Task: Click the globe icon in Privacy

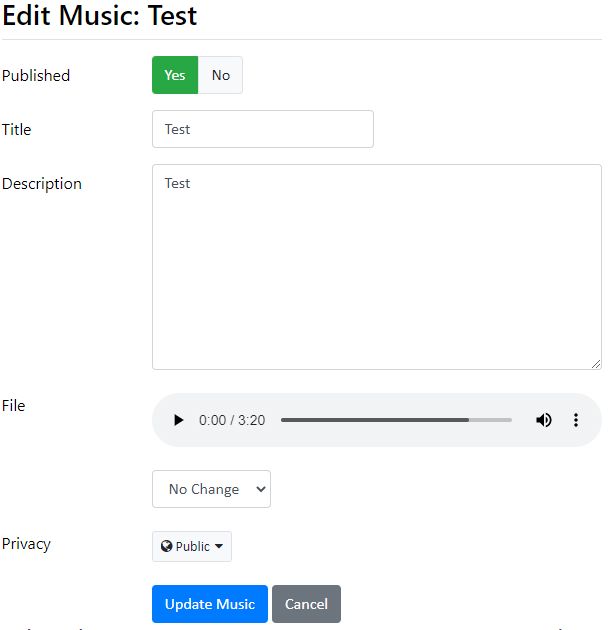Action: 166,546
